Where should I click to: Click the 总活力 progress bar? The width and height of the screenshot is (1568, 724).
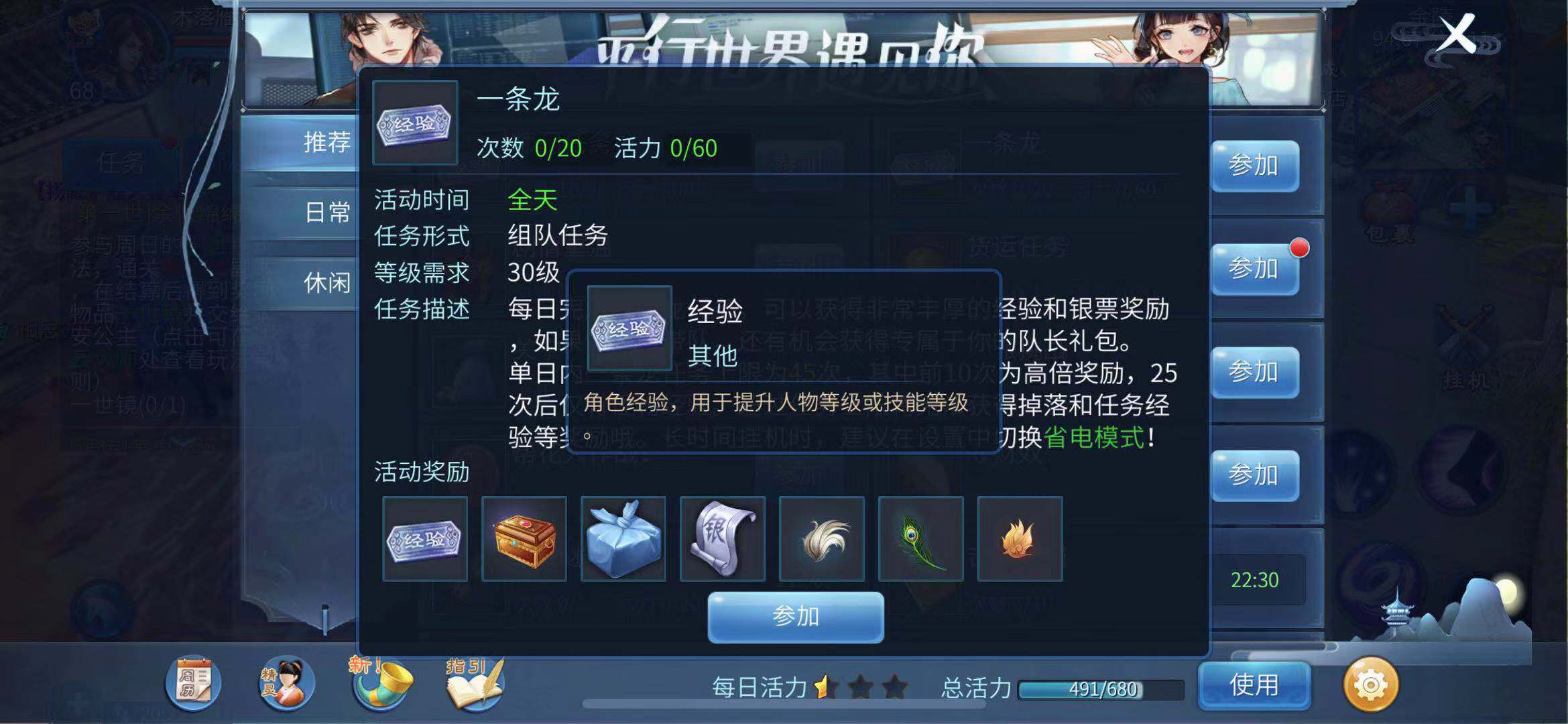point(1101,689)
